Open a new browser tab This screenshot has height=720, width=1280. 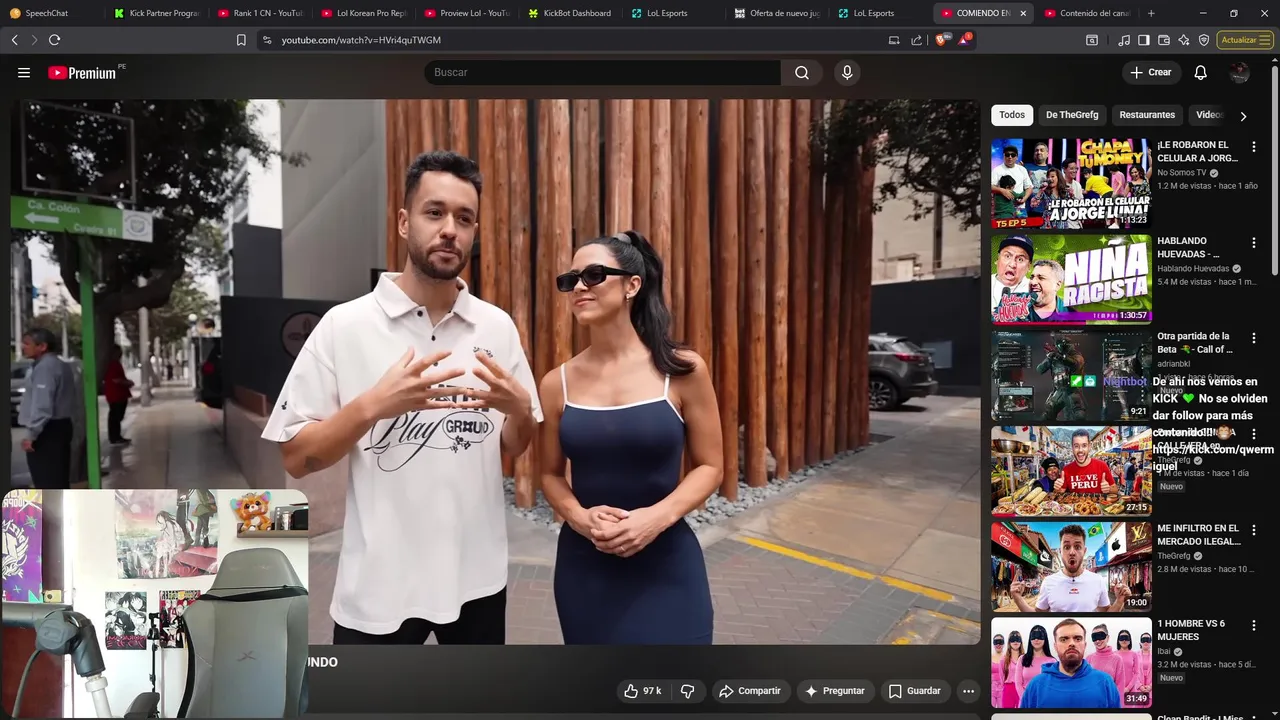click(1151, 13)
